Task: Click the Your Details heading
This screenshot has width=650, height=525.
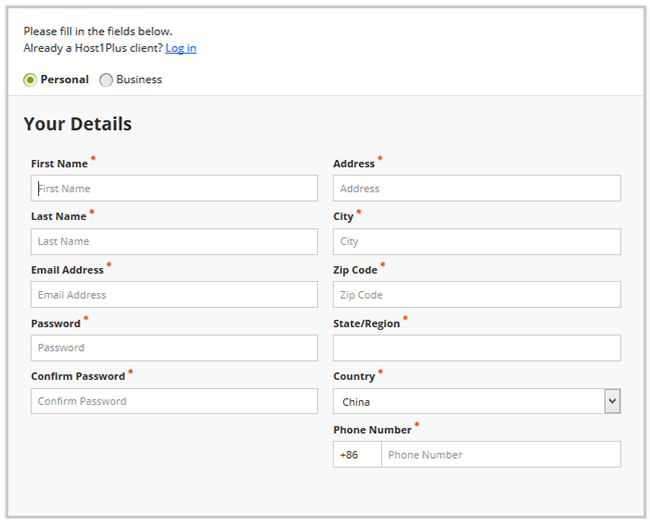Action: 78,124
